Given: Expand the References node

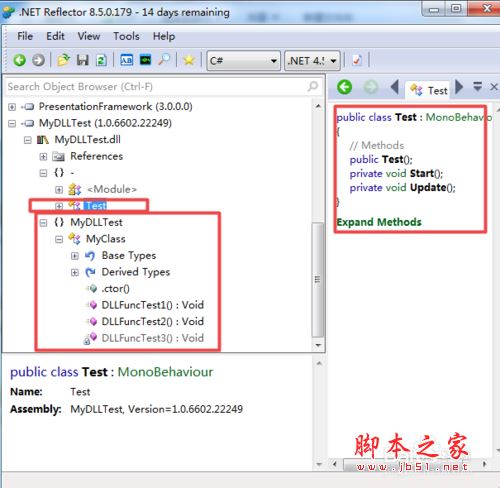Looking at the screenshot, I should pyautogui.click(x=43, y=157).
